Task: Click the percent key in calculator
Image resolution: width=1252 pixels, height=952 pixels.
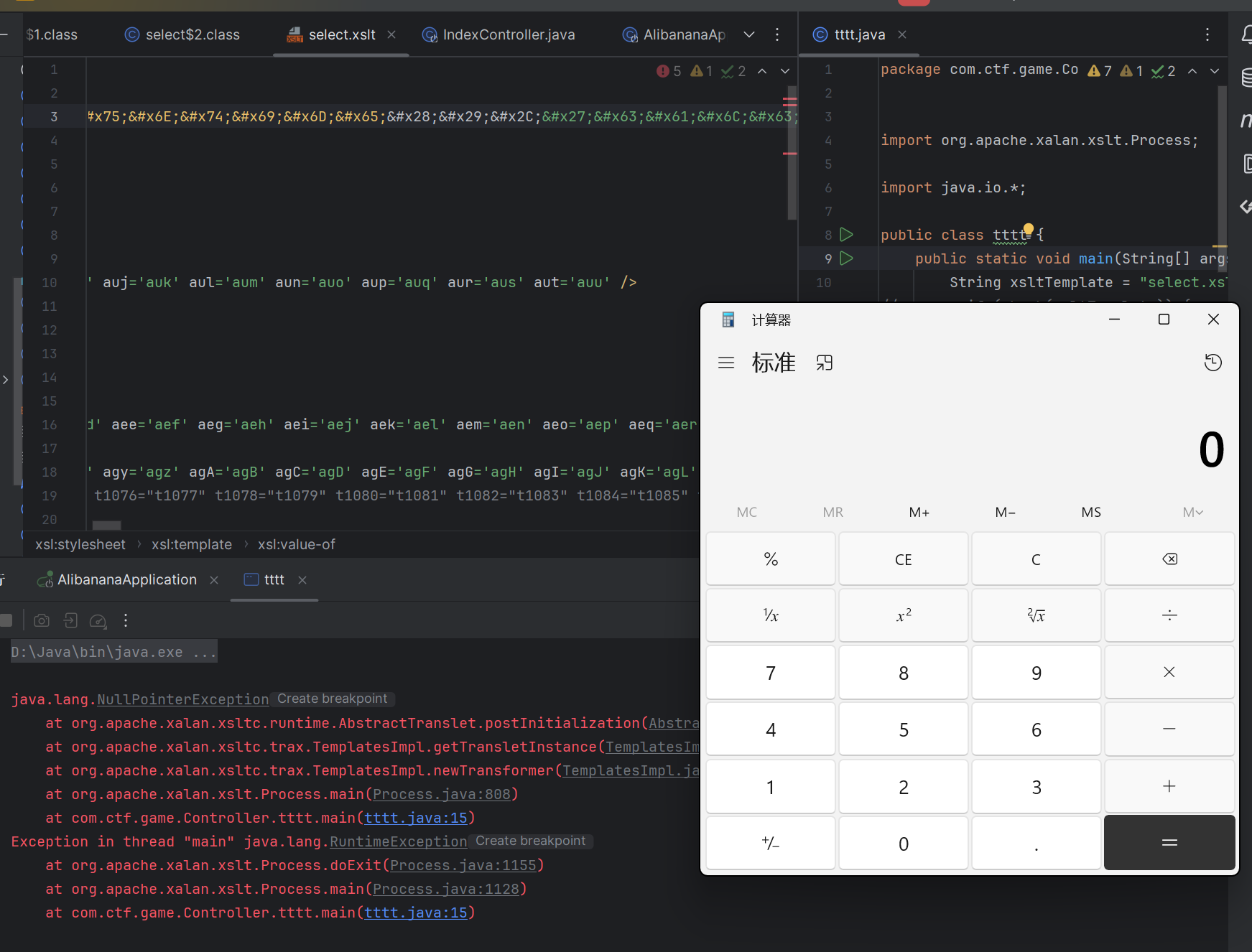Action: [x=771, y=559]
